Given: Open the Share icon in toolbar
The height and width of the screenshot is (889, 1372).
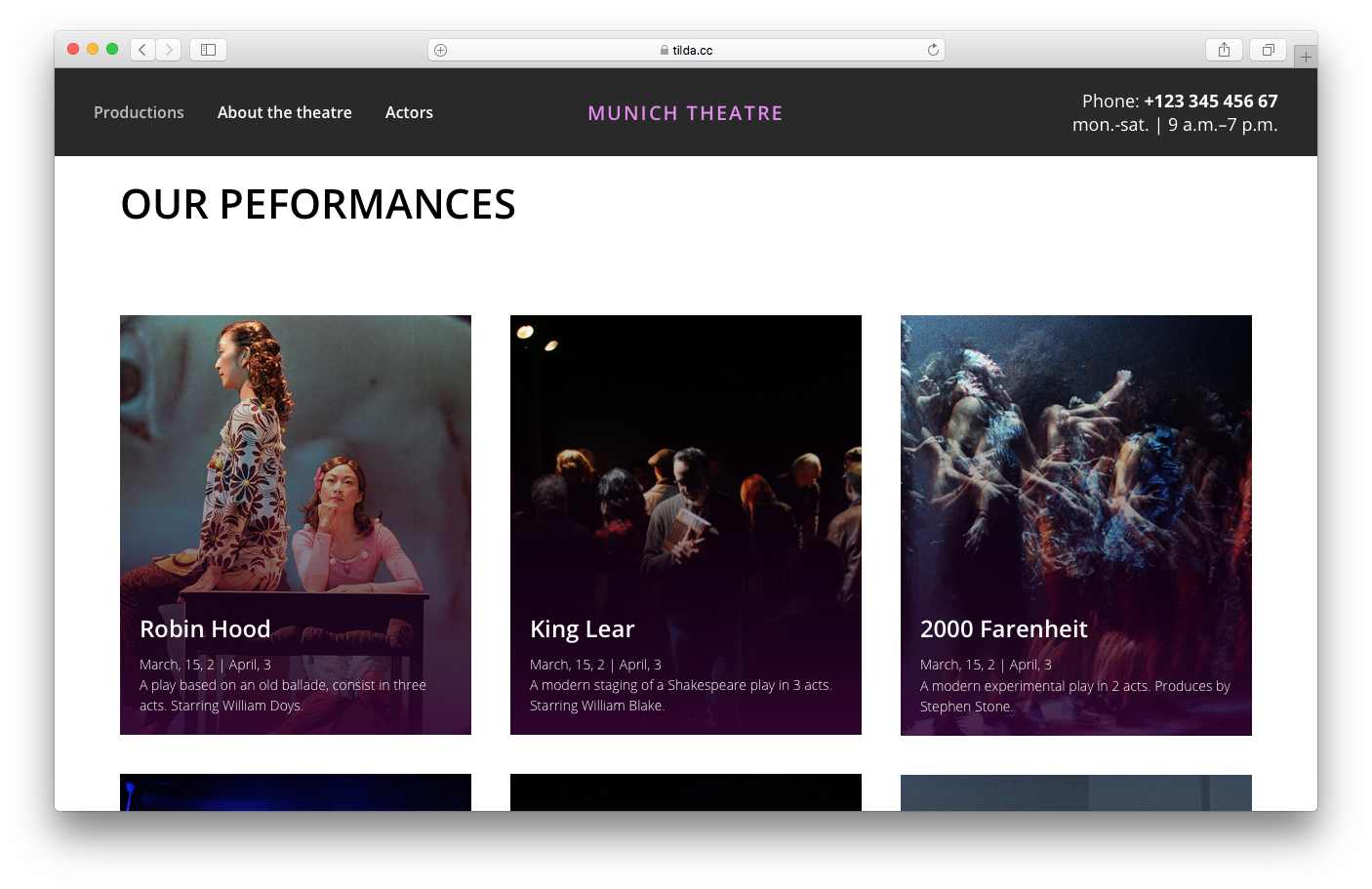Looking at the screenshot, I should click(x=1224, y=50).
